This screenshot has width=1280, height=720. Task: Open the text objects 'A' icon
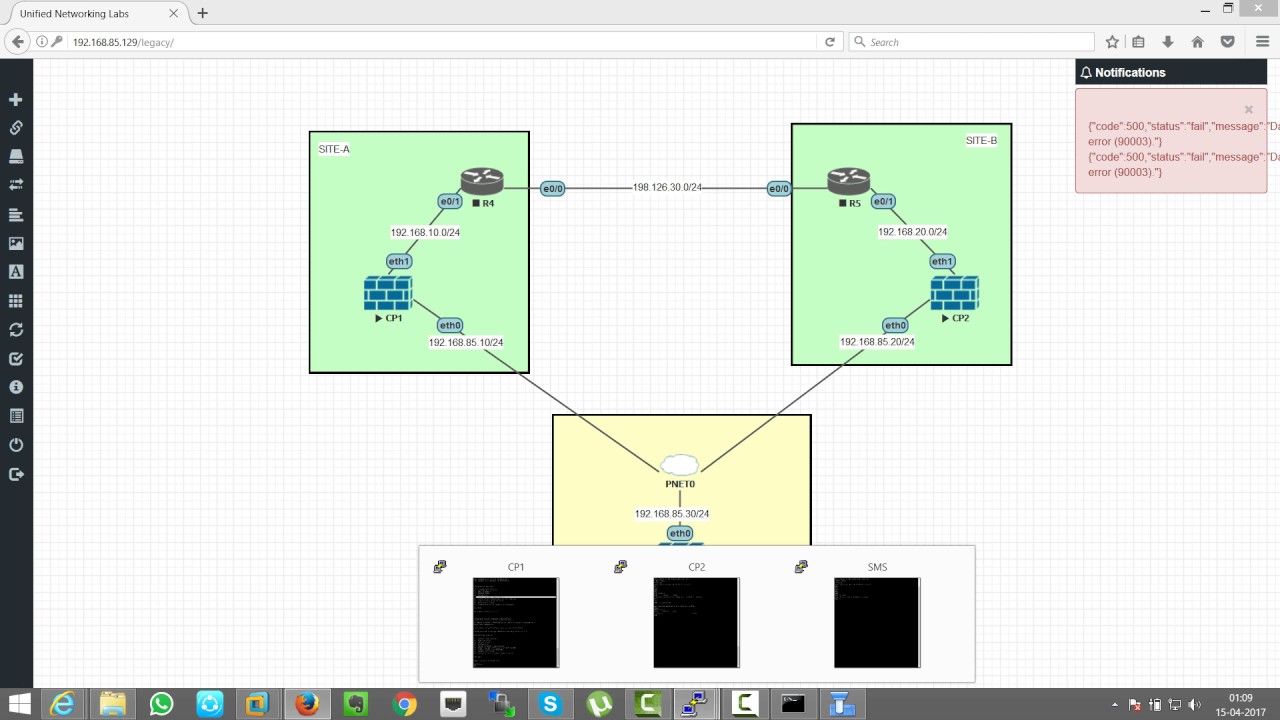point(16,272)
